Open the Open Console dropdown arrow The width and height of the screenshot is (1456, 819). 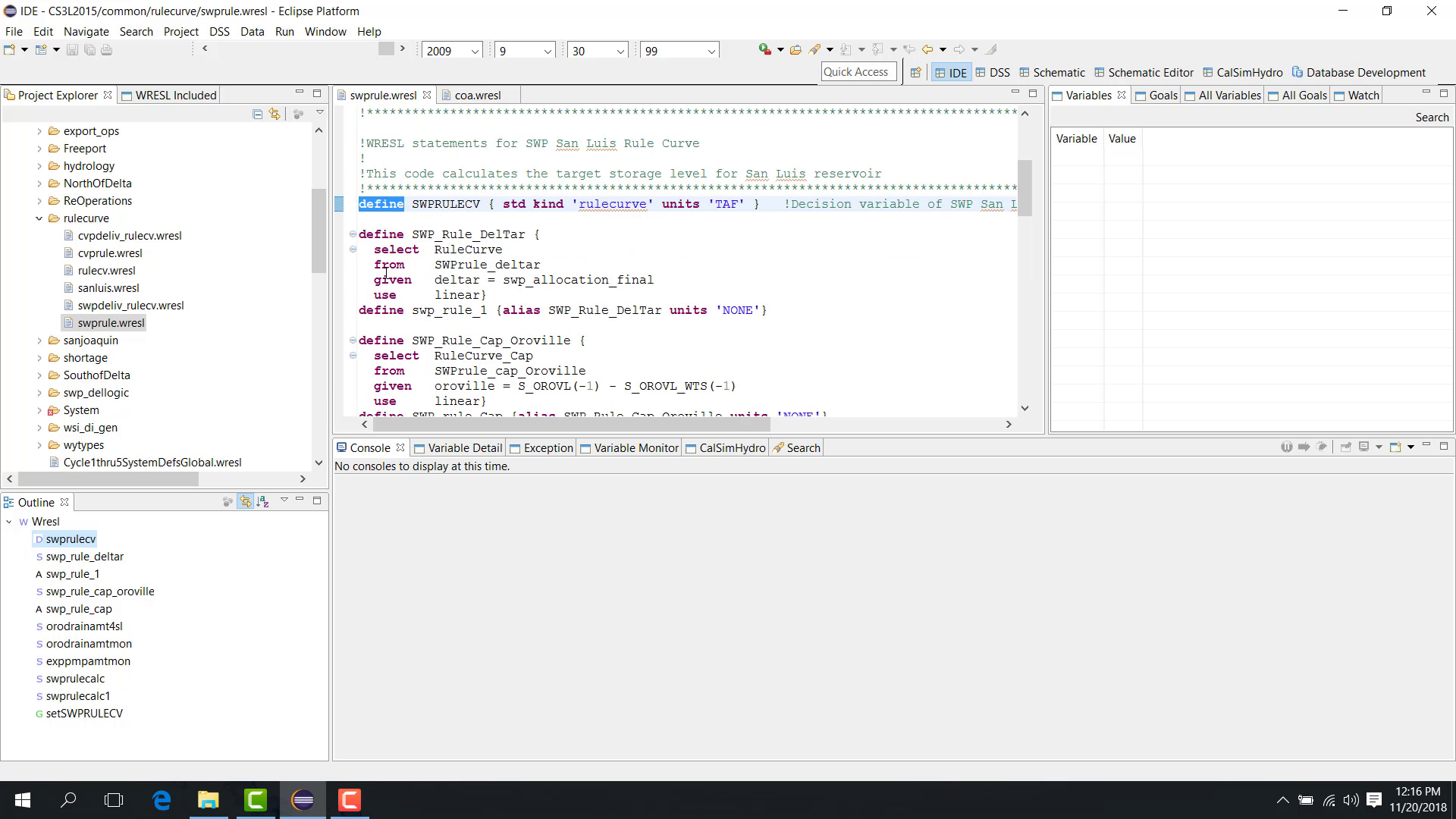coord(1410,447)
